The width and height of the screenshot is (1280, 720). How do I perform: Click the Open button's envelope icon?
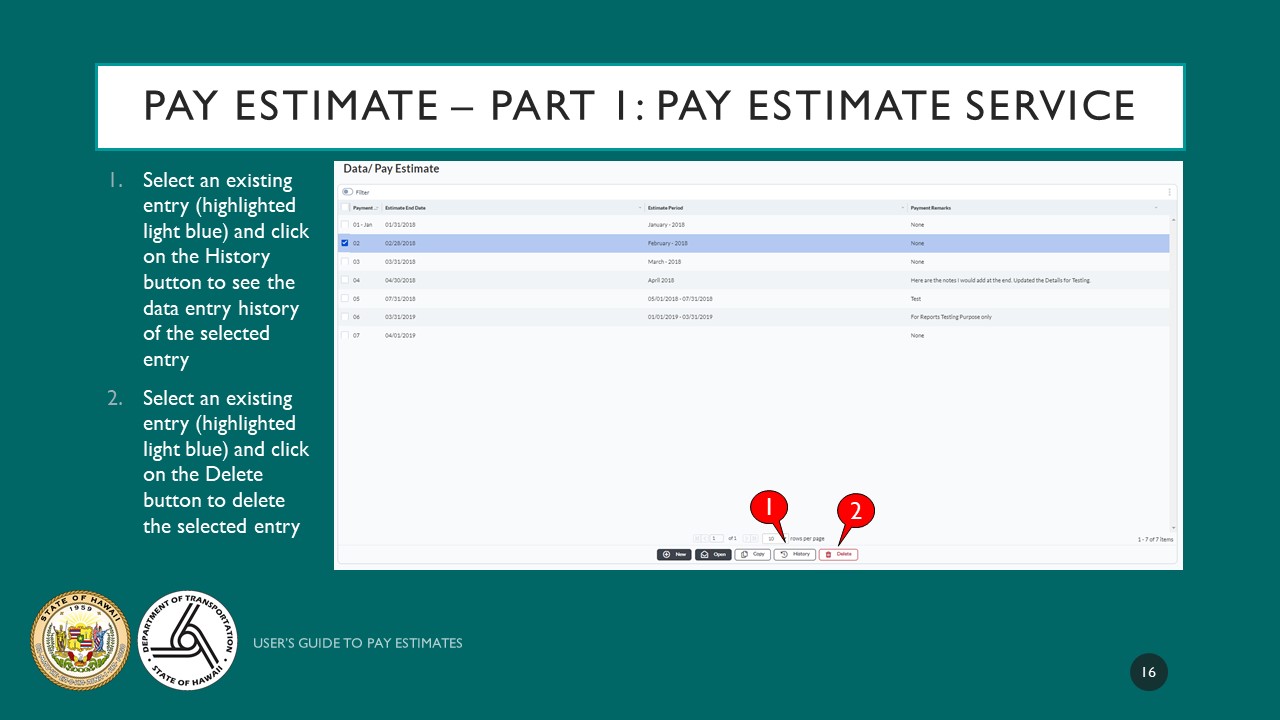pos(705,554)
